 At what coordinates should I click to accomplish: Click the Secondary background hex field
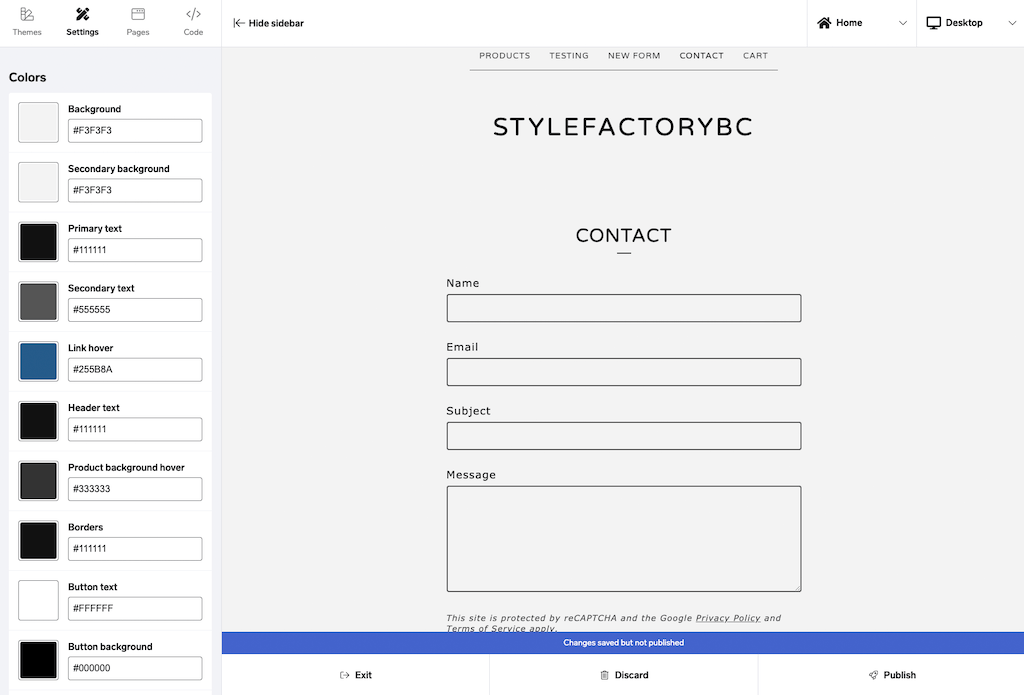pyautogui.click(x=135, y=190)
